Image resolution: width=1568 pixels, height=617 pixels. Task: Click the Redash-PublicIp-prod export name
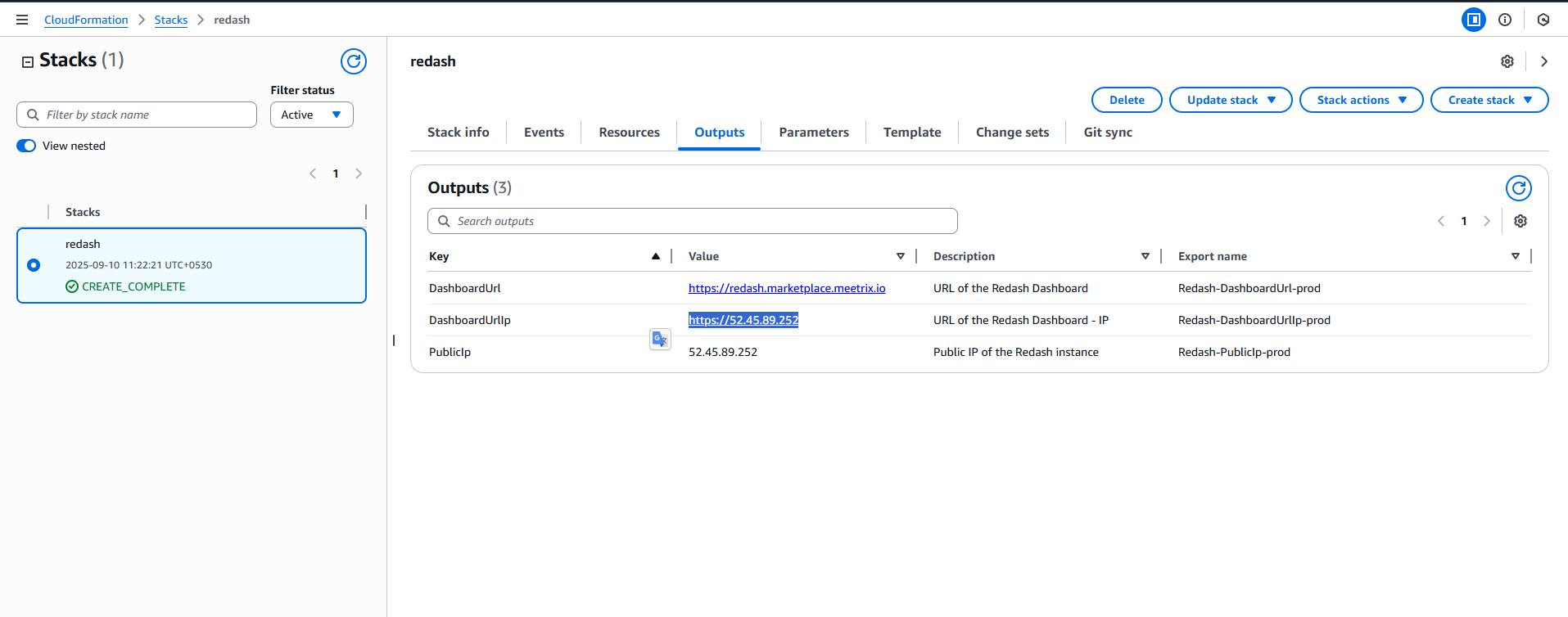coord(1234,352)
